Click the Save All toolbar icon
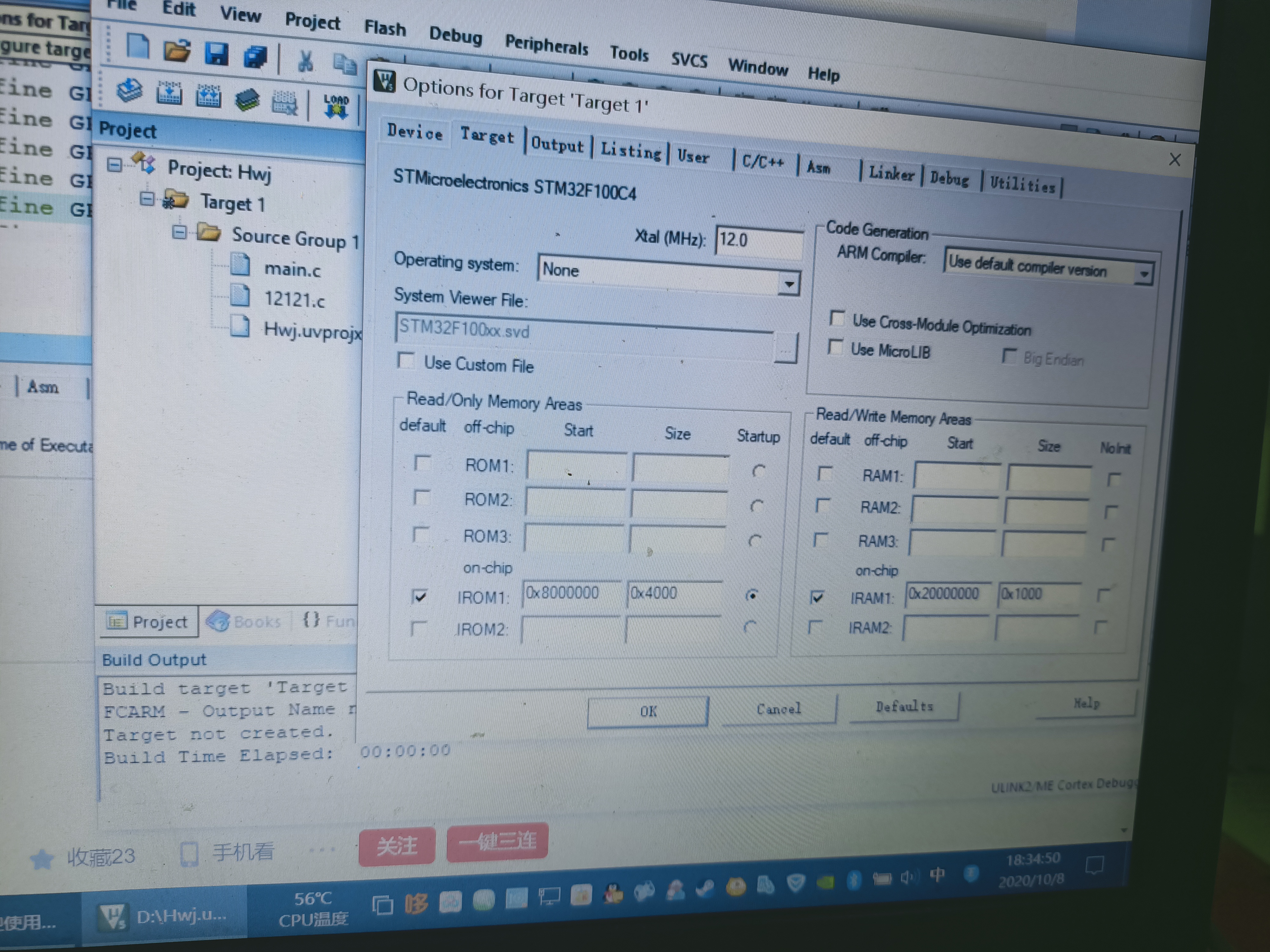Viewport: 1270px width, 952px height. (256, 57)
